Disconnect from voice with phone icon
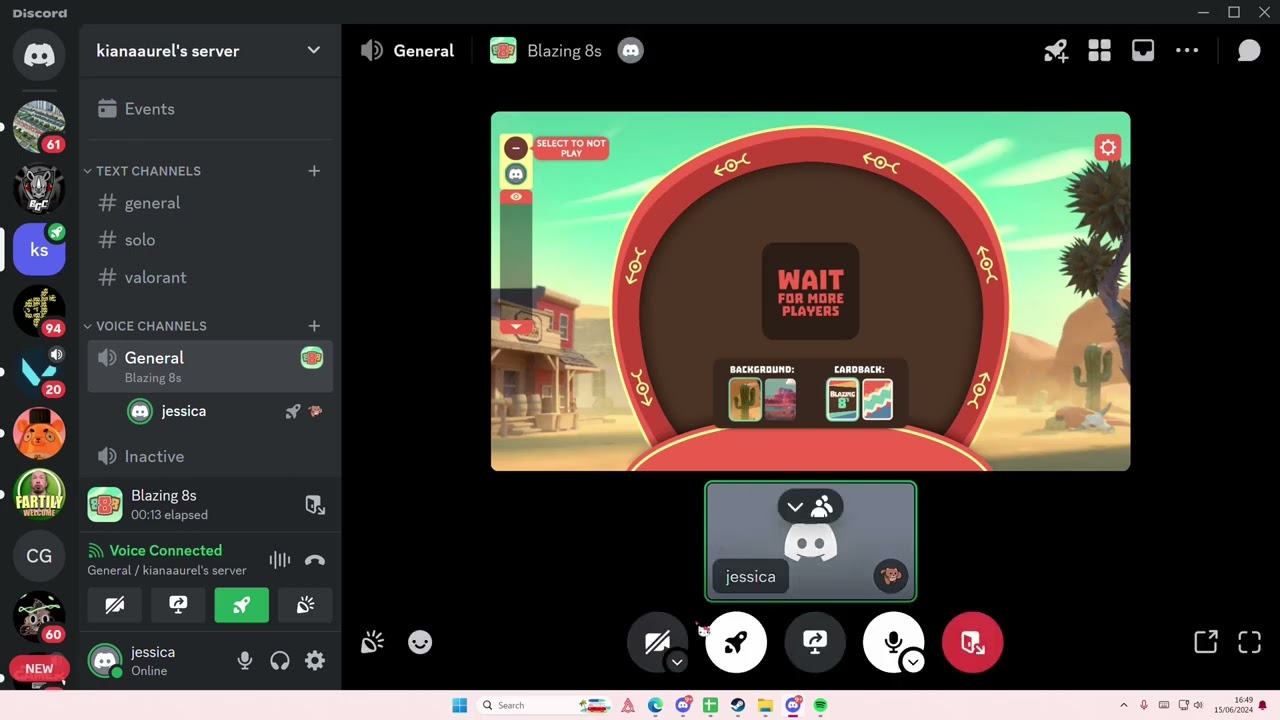 [x=315, y=560]
